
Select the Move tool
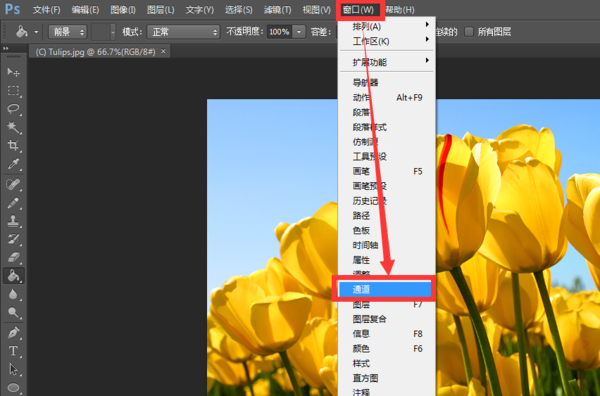13,72
